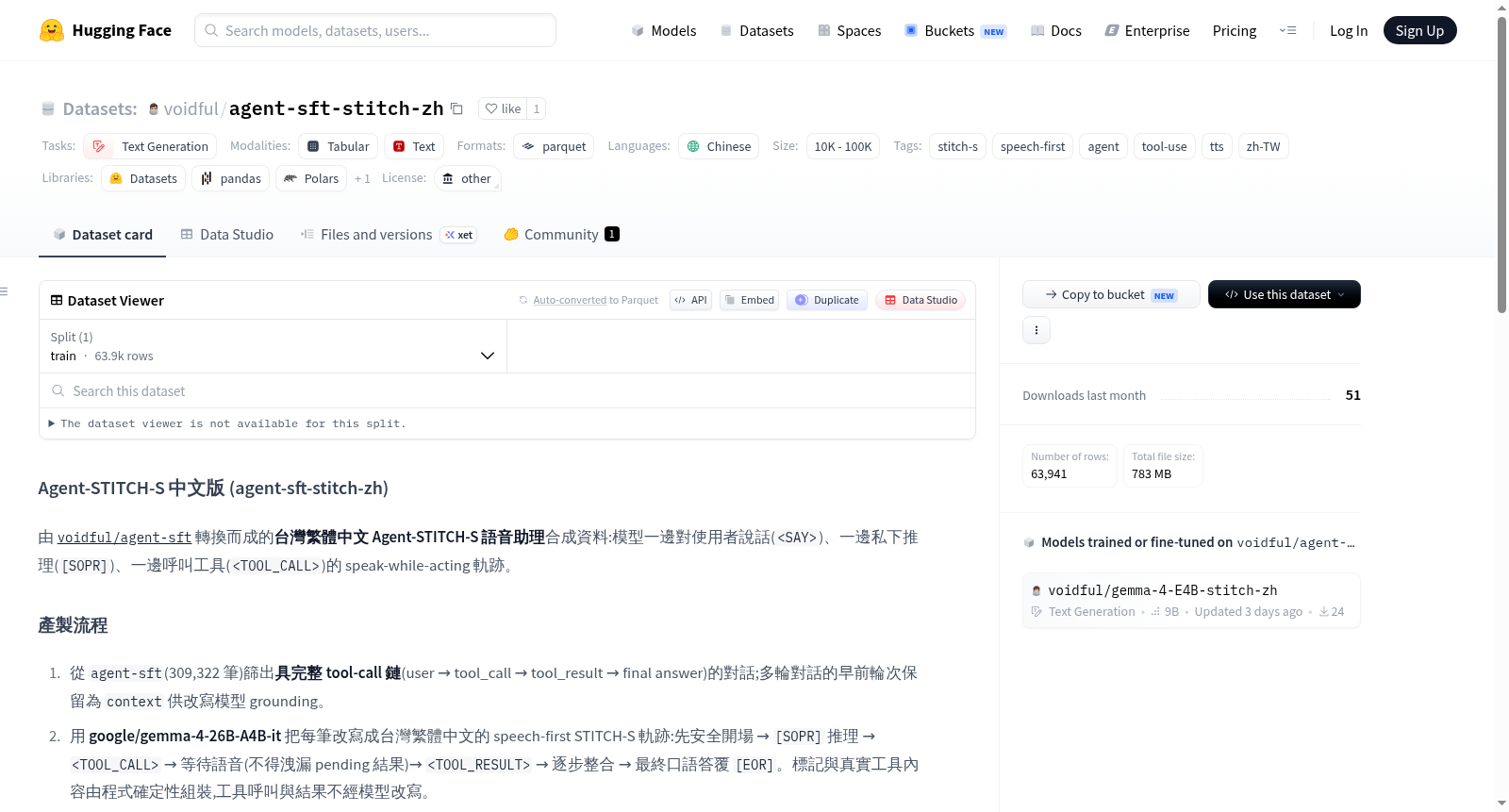Image resolution: width=1509 pixels, height=812 pixels.
Task: Click the Polars library tag
Action: (311, 178)
